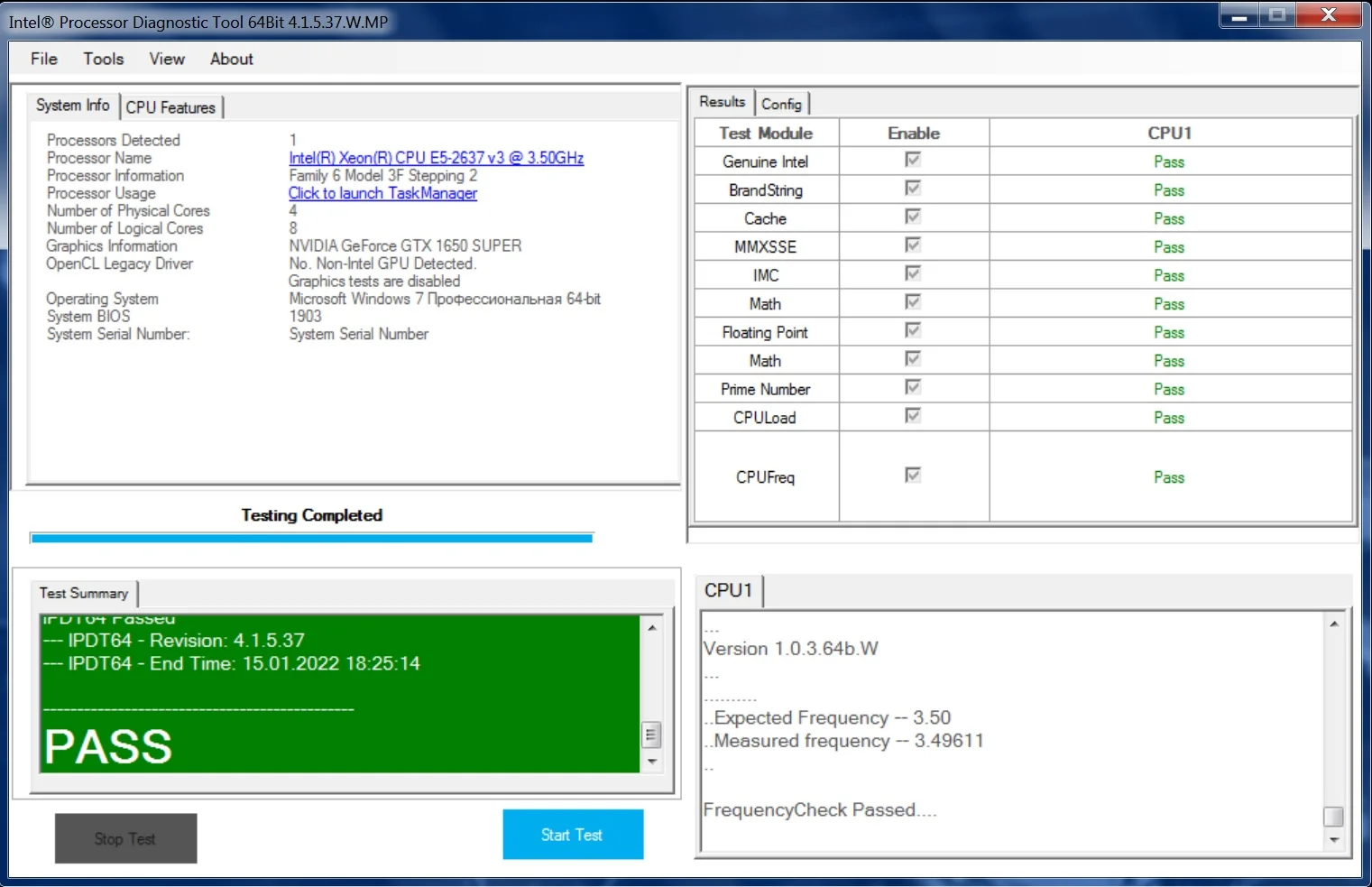This screenshot has height=887, width=1372.
Task: Open the File menu
Action: (x=43, y=59)
